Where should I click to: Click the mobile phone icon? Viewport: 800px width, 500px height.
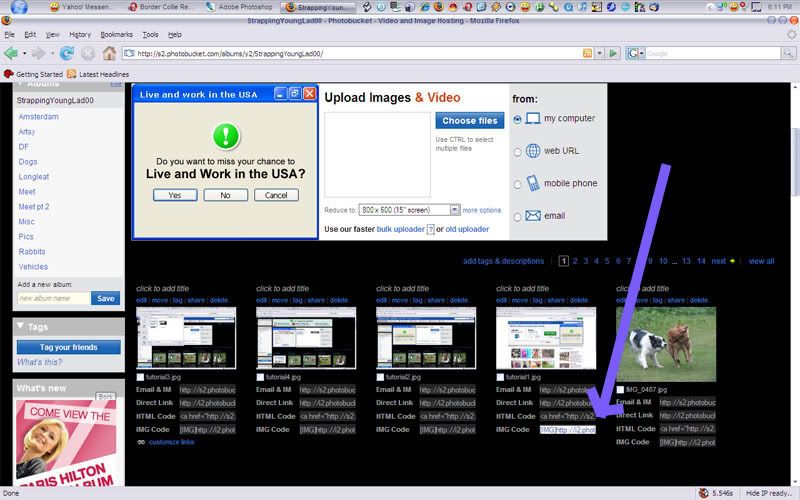tap(533, 183)
